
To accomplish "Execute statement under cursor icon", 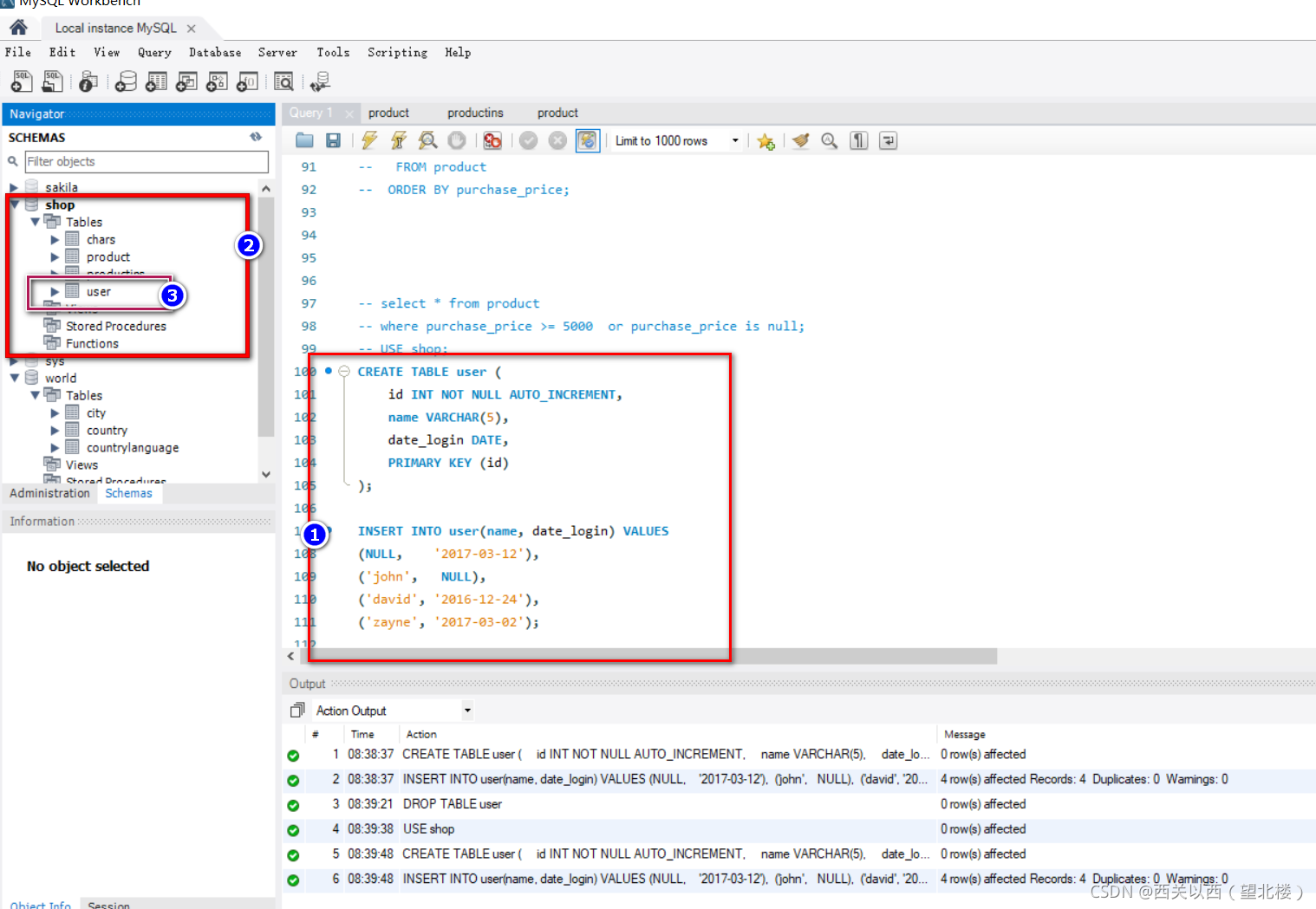I will (398, 140).
